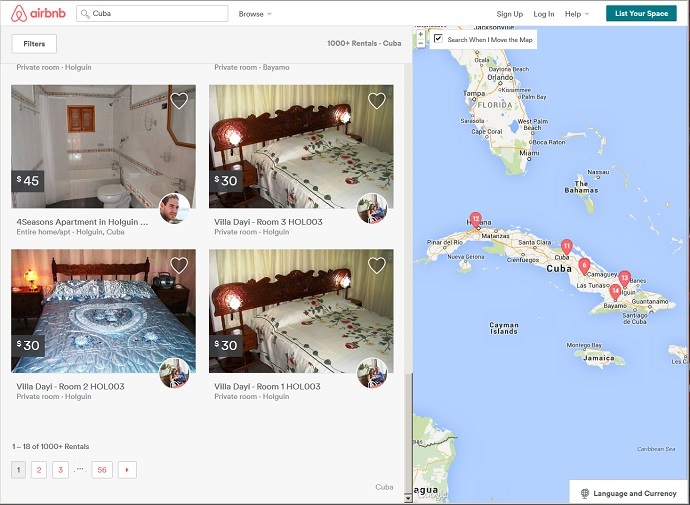The image size is (690, 505).
Task: Click the Cuba search field
Action: point(152,14)
